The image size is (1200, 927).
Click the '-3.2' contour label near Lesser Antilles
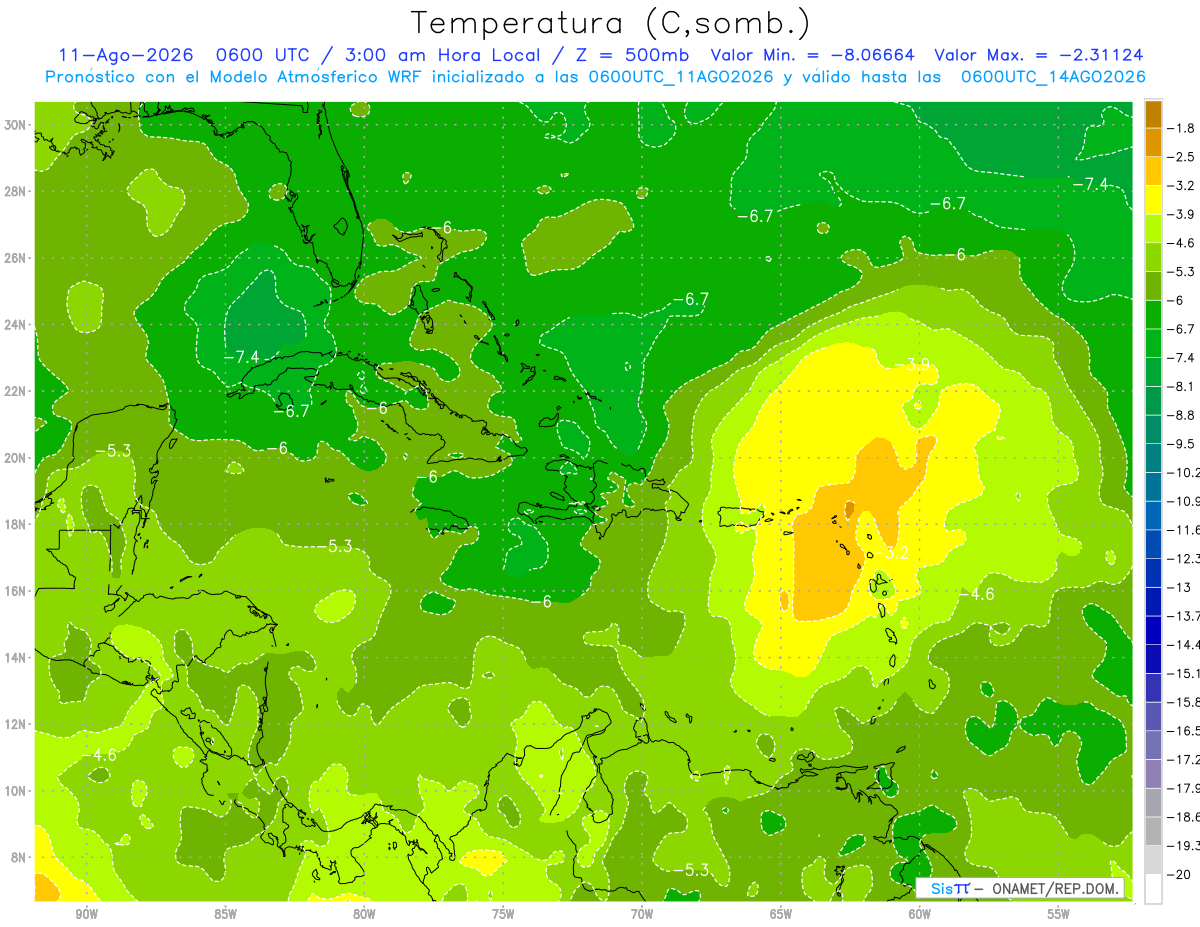tap(892, 552)
